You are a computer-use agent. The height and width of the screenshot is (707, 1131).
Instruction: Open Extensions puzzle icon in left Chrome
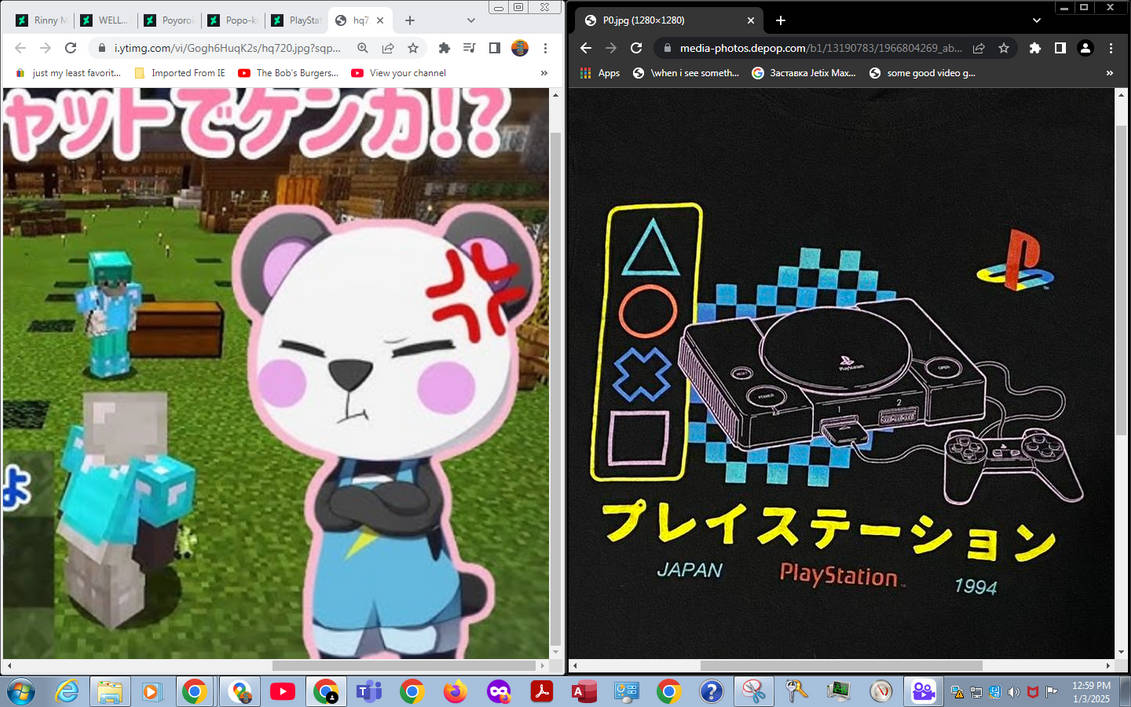444,48
